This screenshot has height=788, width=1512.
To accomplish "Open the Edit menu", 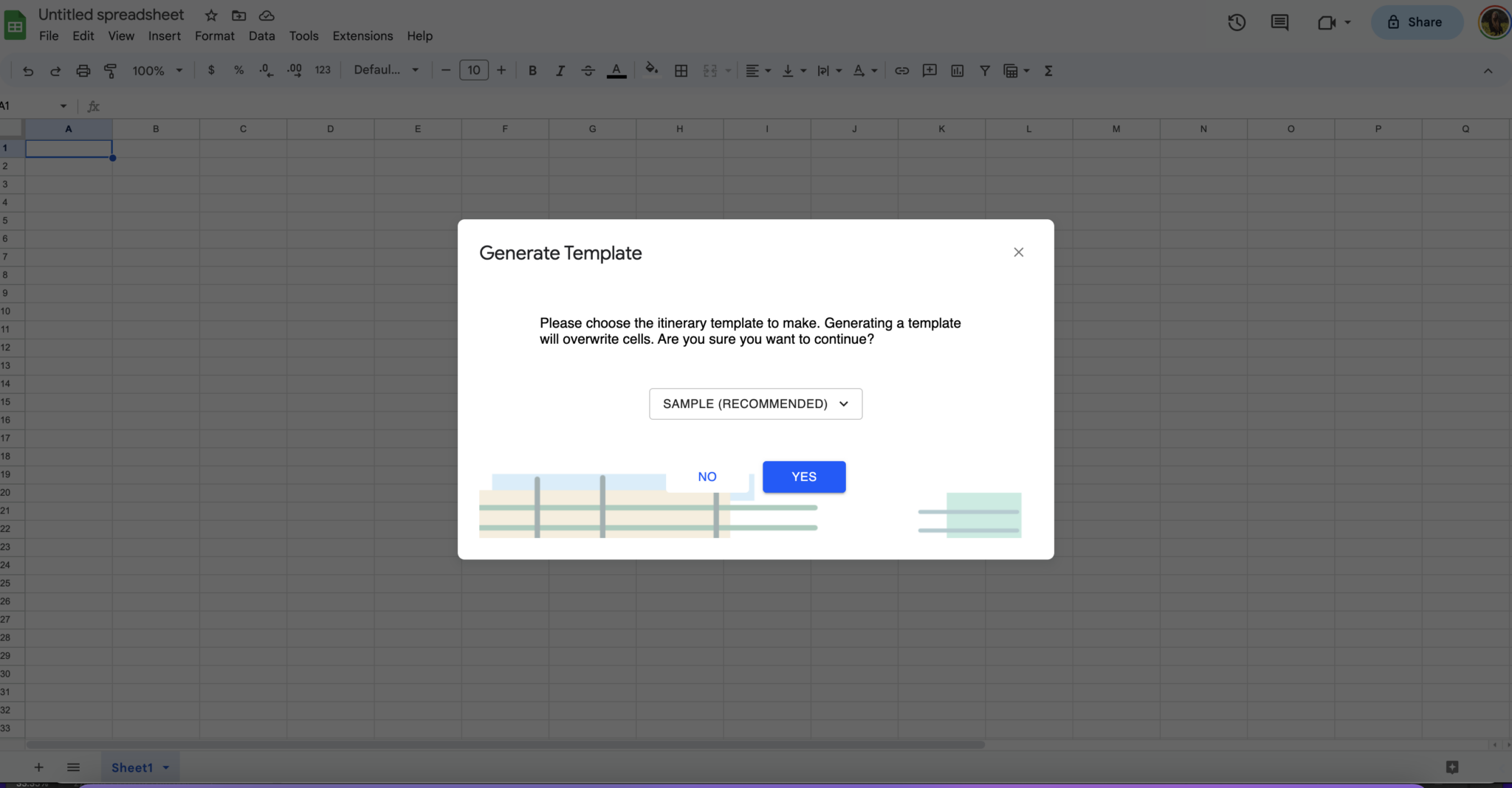I will [83, 35].
